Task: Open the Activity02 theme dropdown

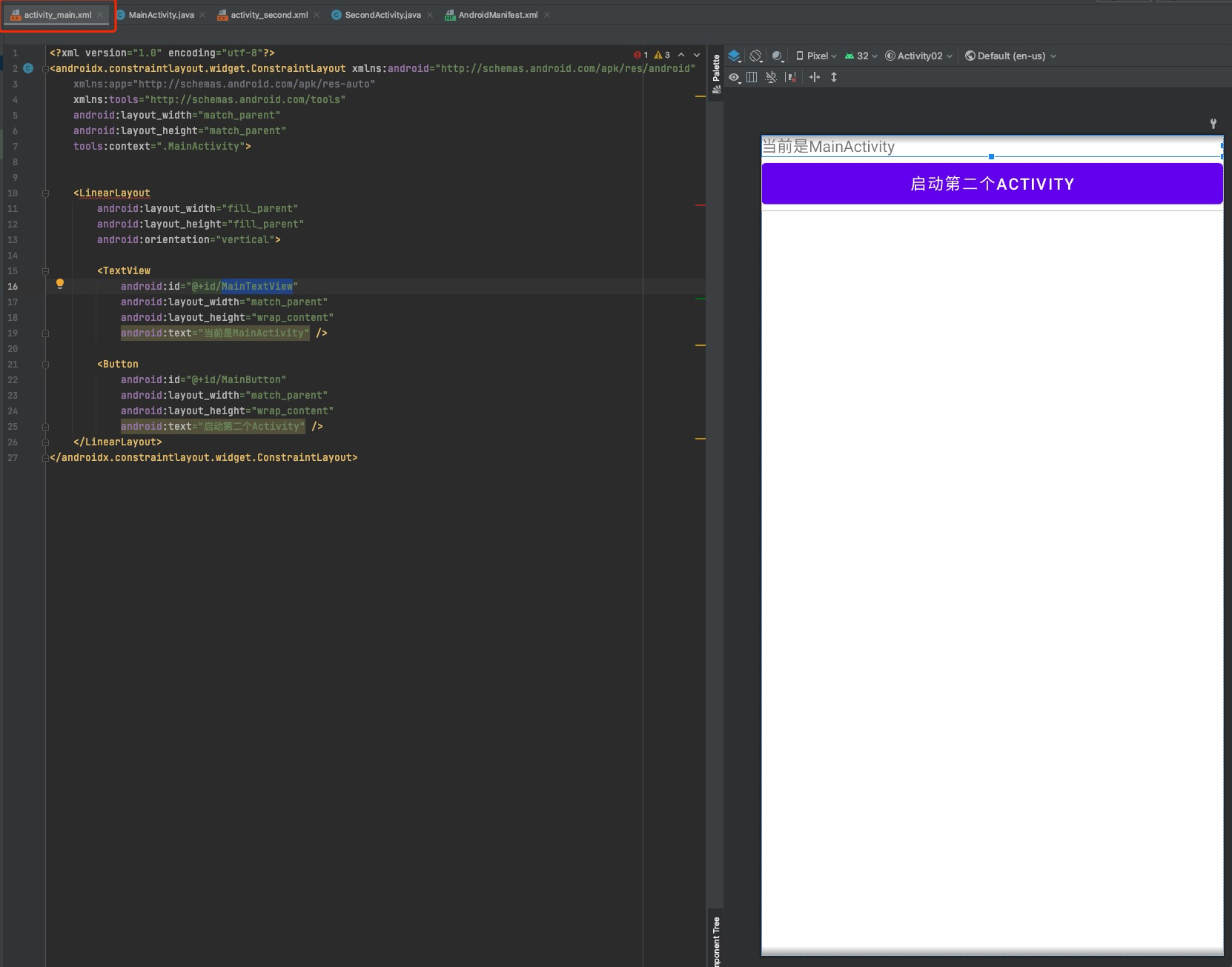Action: coord(919,56)
